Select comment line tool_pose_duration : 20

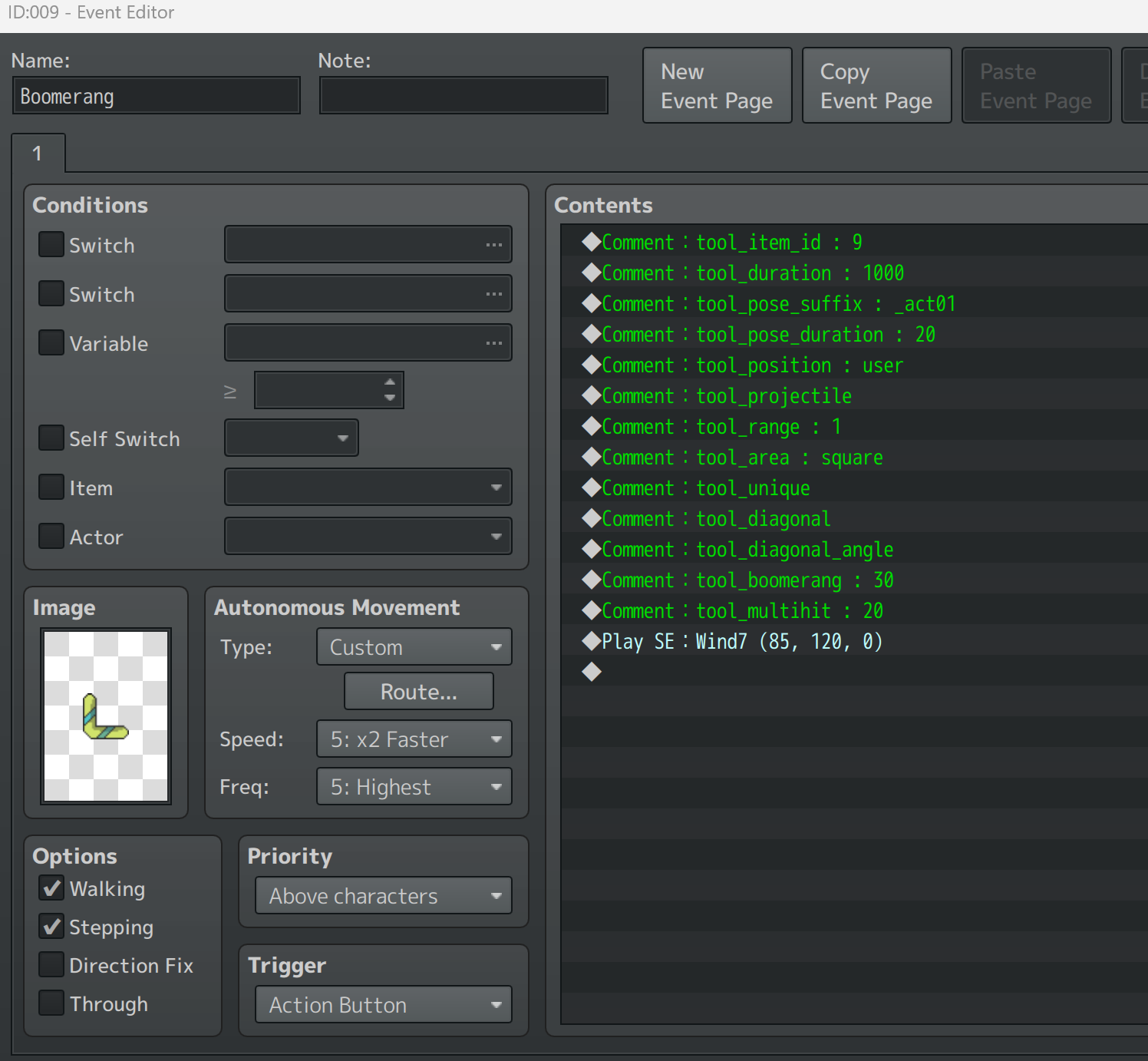point(853,334)
